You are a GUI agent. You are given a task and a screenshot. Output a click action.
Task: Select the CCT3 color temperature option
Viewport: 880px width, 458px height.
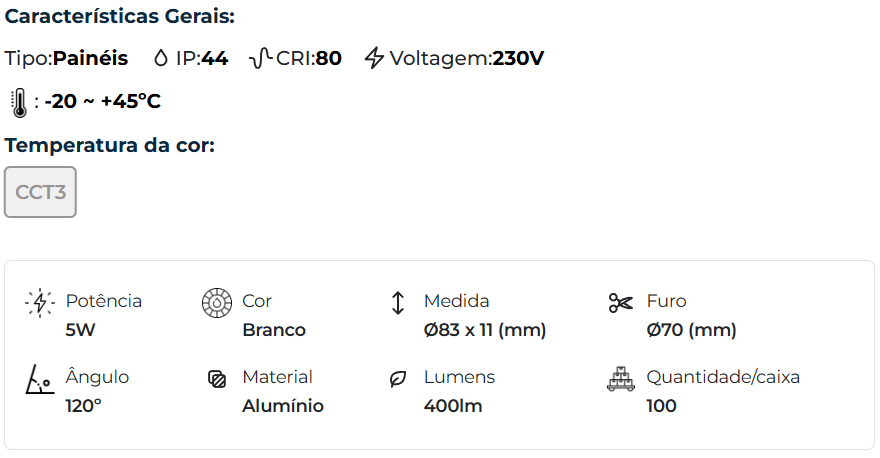point(40,192)
